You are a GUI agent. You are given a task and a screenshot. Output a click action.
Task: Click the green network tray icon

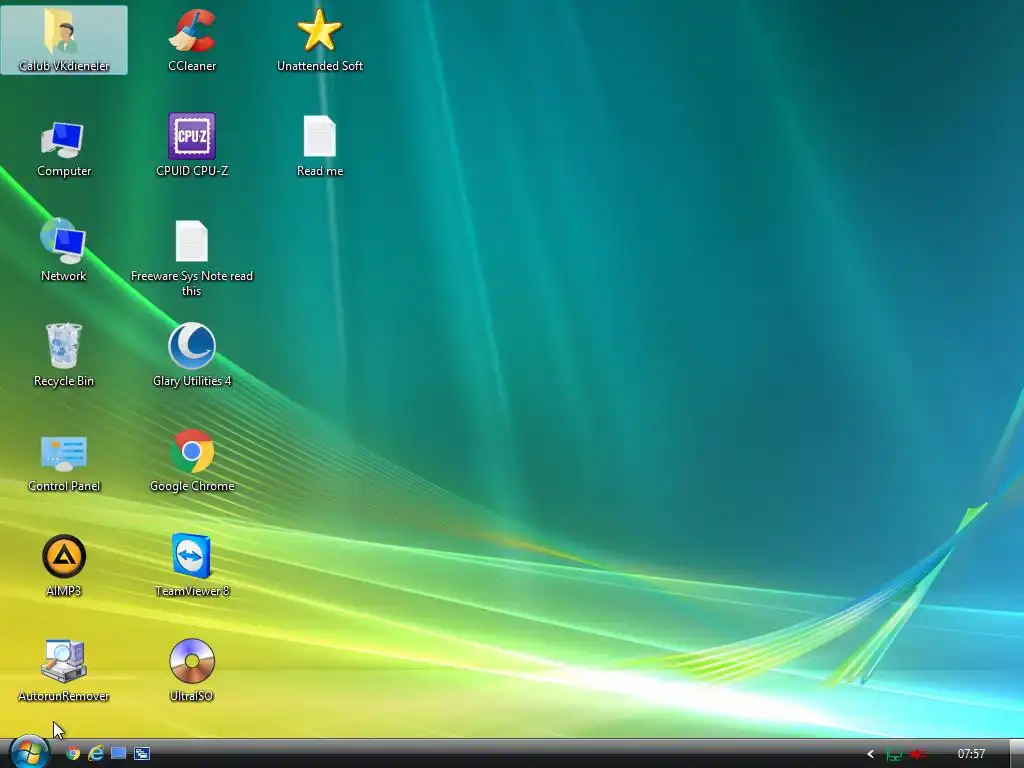(x=893, y=754)
